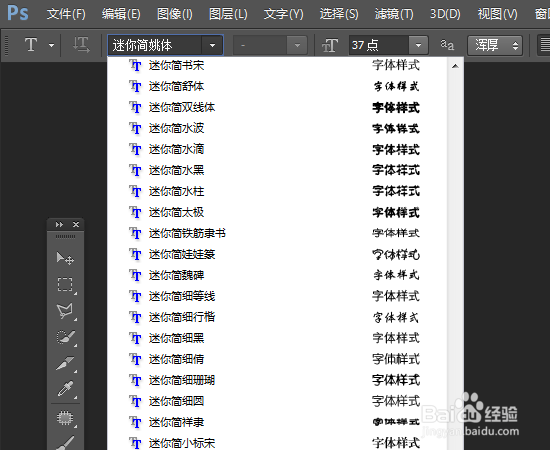Open the 文件(F) menu

[x=66, y=14]
